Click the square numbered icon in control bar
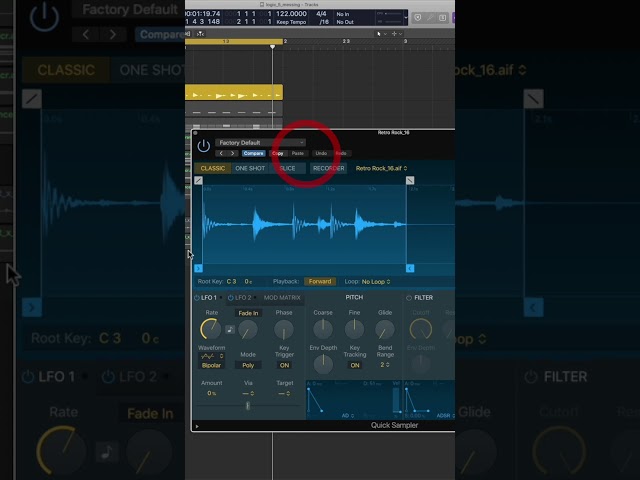The height and width of the screenshot is (480, 640). coord(442,18)
